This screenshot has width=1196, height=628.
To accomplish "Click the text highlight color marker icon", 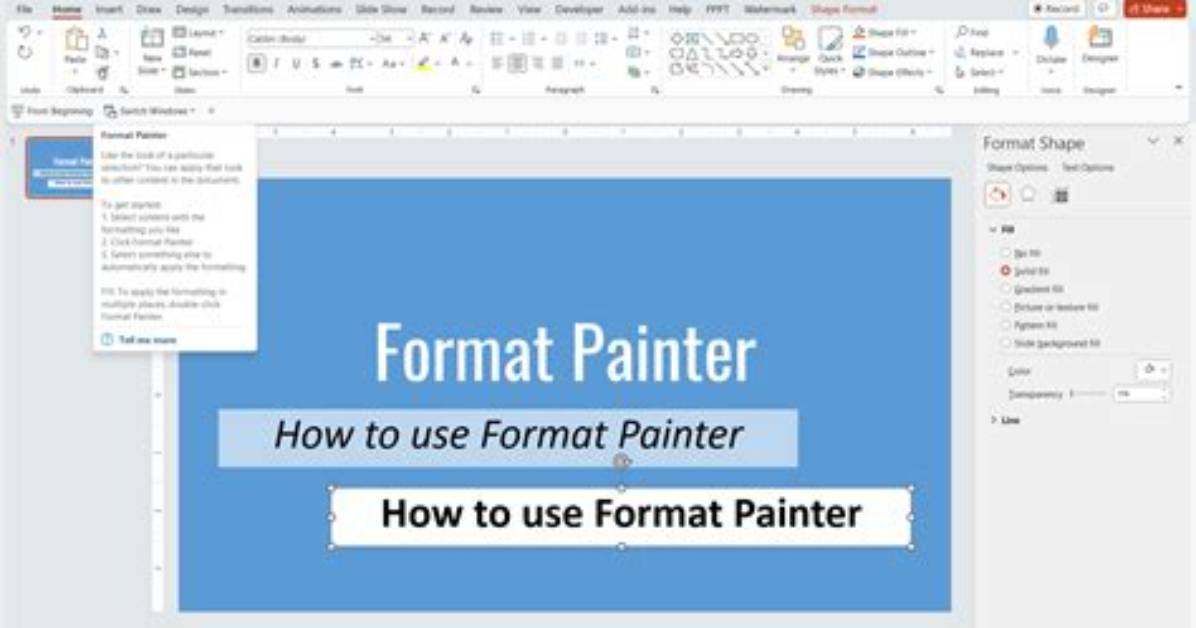I will pyautogui.click(x=423, y=64).
